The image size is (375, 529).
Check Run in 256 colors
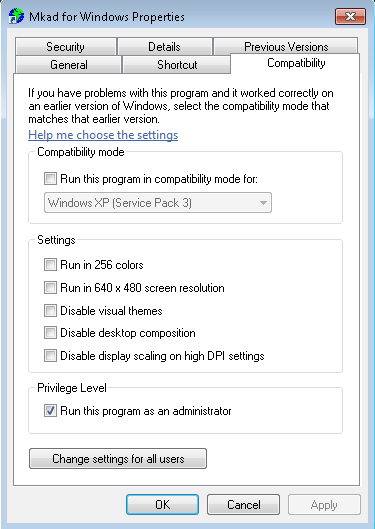(50, 265)
